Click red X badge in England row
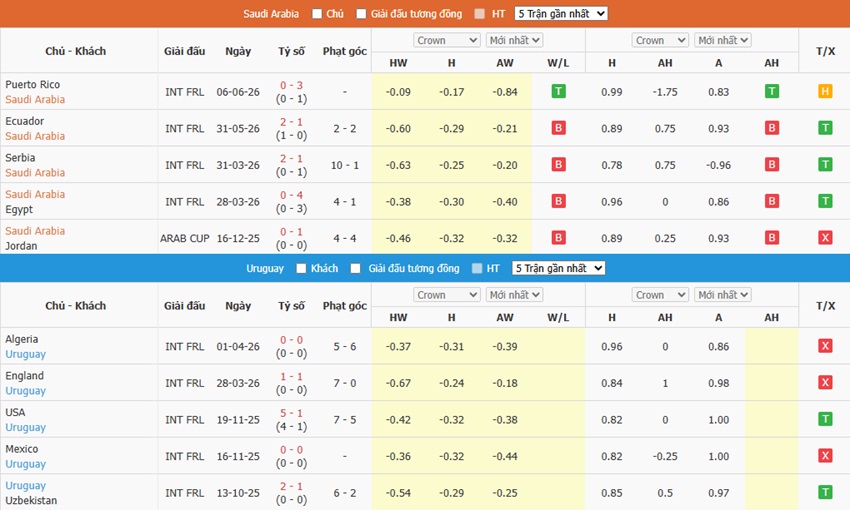Viewport: 850px width, 510px height. (825, 383)
